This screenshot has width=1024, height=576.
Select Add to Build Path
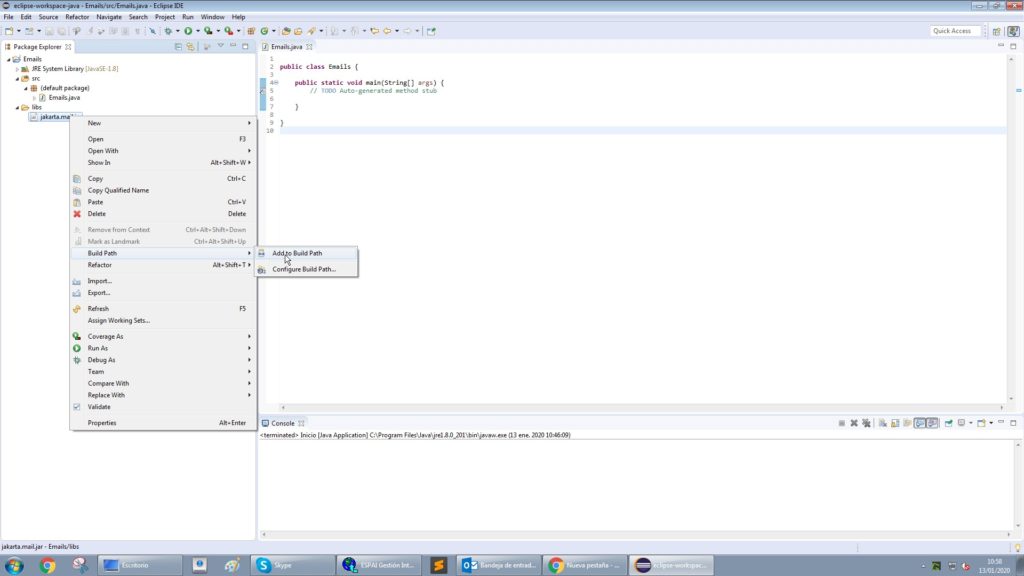[x=297, y=253]
